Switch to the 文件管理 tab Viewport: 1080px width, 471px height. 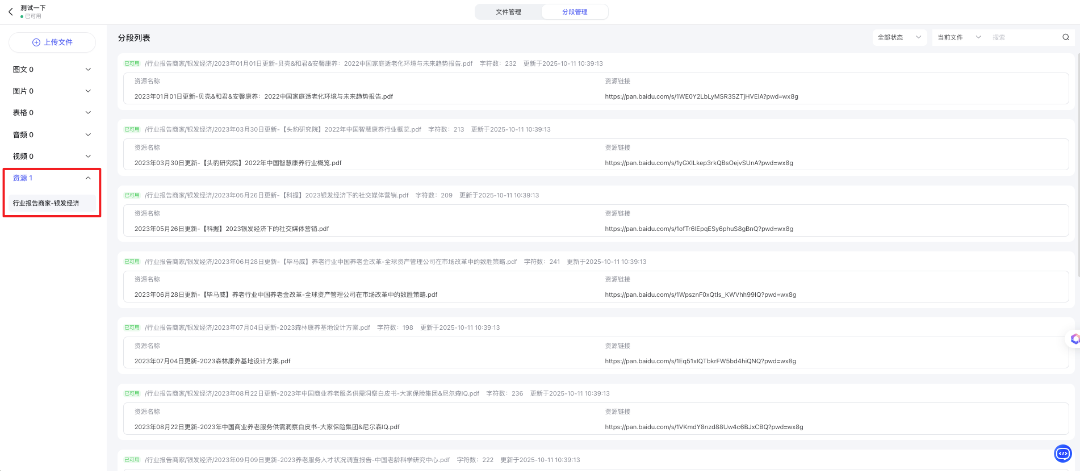(x=508, y=12)
